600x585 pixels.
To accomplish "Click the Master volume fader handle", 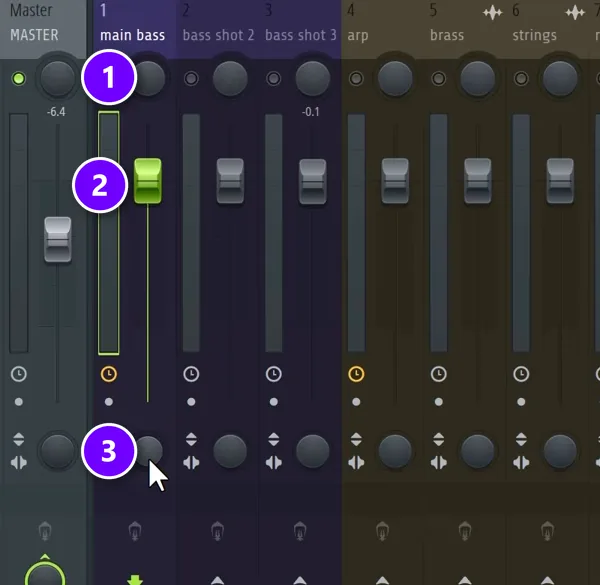I will (x=57, y=240).
